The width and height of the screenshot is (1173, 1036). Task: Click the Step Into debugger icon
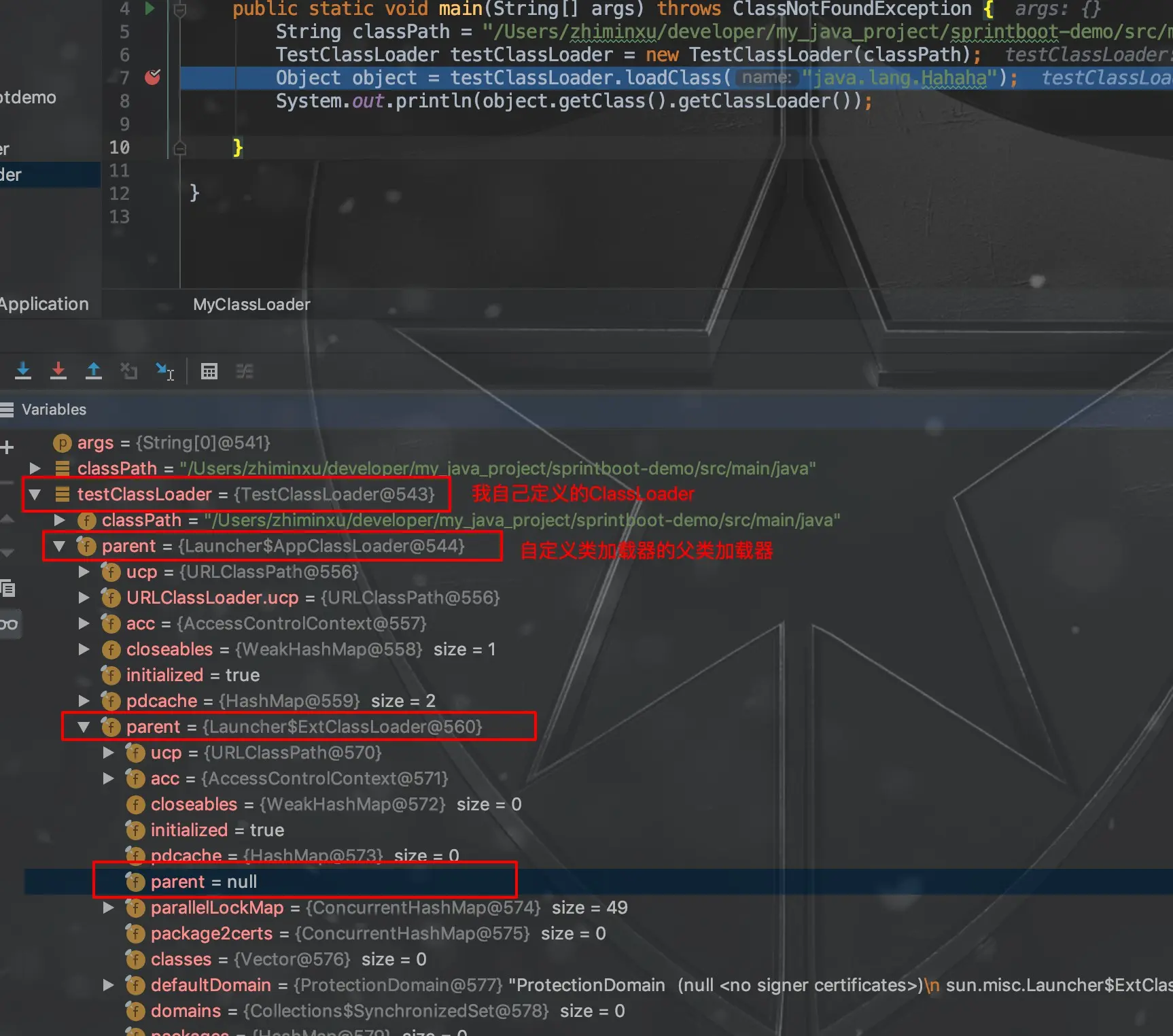[x=23, y=370]
